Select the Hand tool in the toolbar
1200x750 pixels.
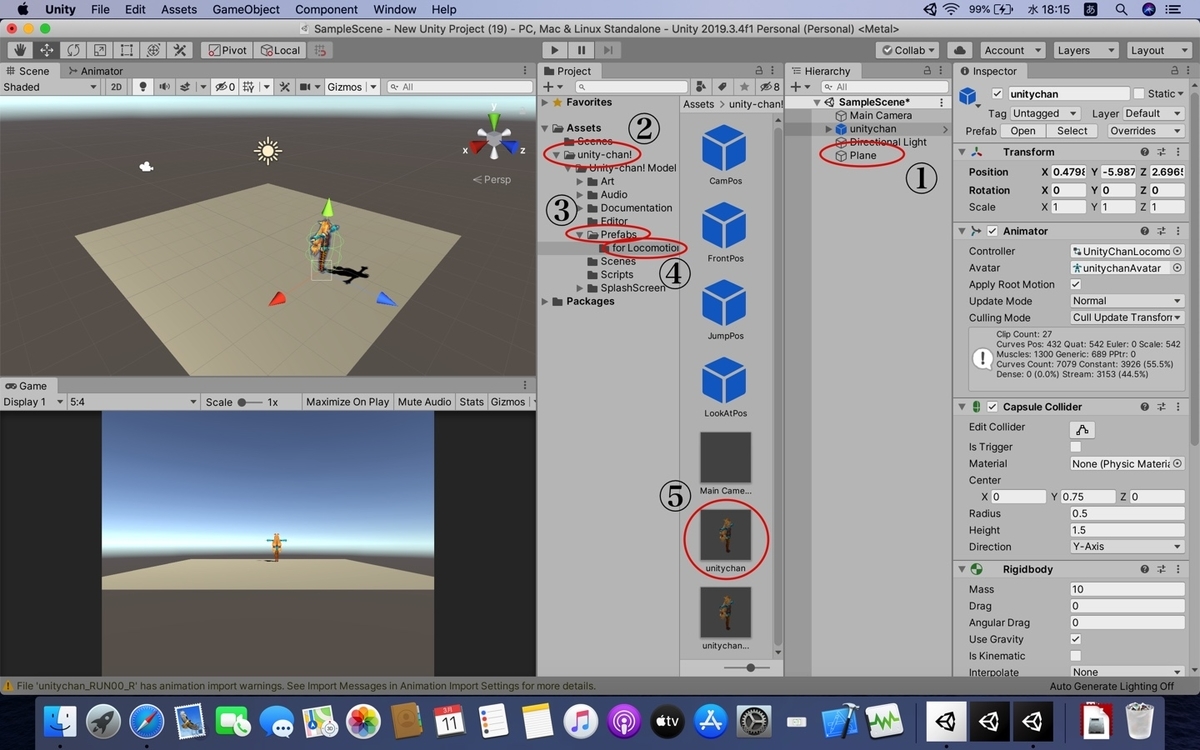pyautogui.click(x=20, y=50)
